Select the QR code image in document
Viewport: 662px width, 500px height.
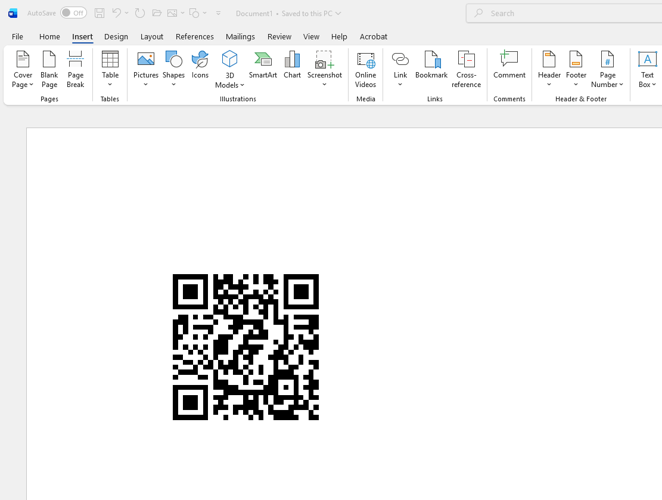[x=246, y=347]
